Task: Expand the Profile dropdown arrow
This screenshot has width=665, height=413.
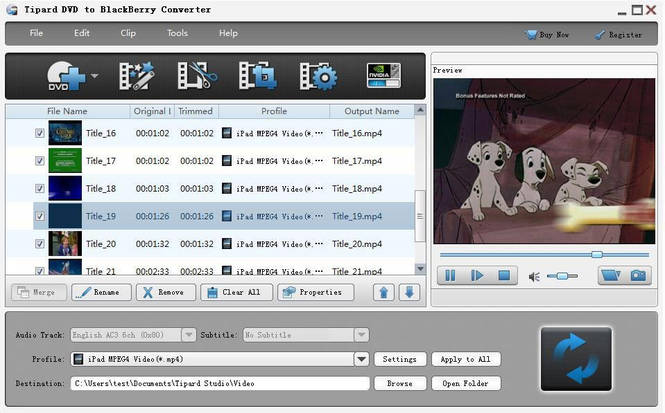Action: (361, 359)
